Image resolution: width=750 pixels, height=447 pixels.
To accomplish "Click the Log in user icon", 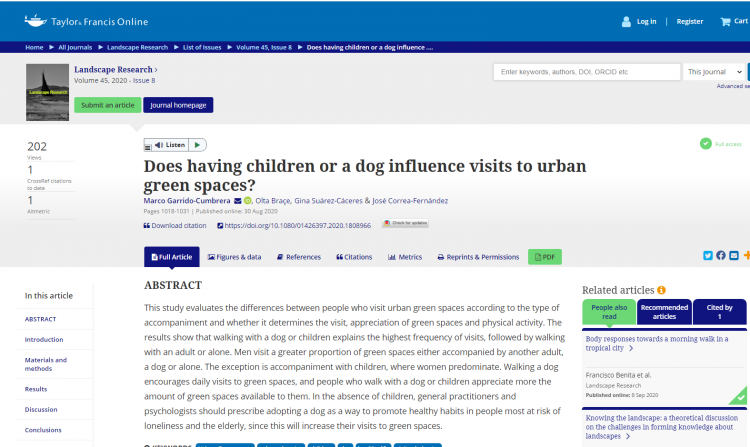I will pos(627,21).
